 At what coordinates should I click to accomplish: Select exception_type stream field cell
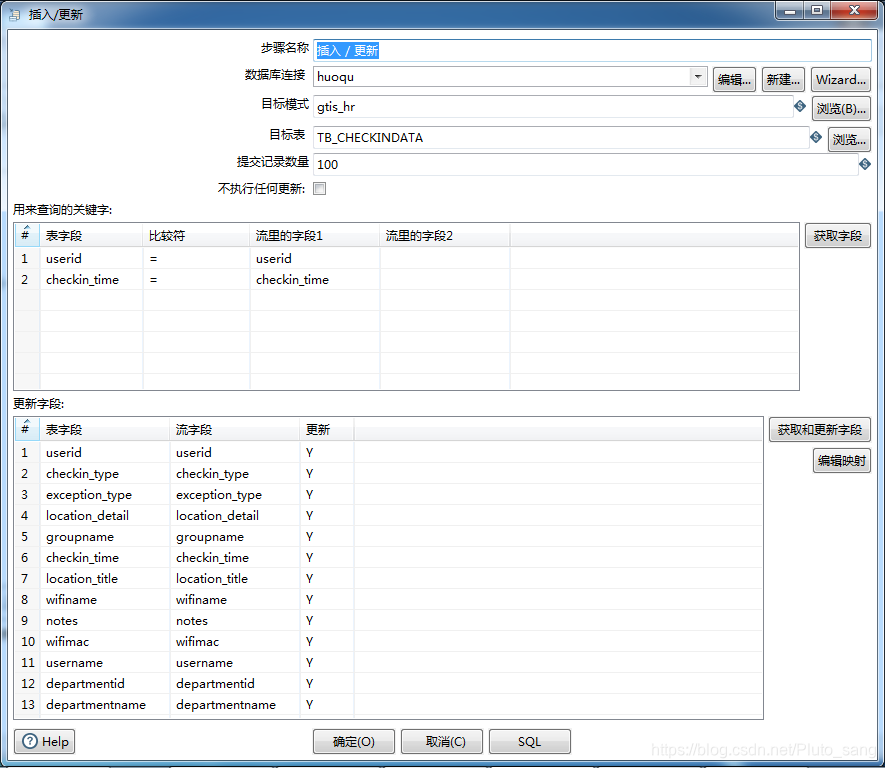[234, 494]
